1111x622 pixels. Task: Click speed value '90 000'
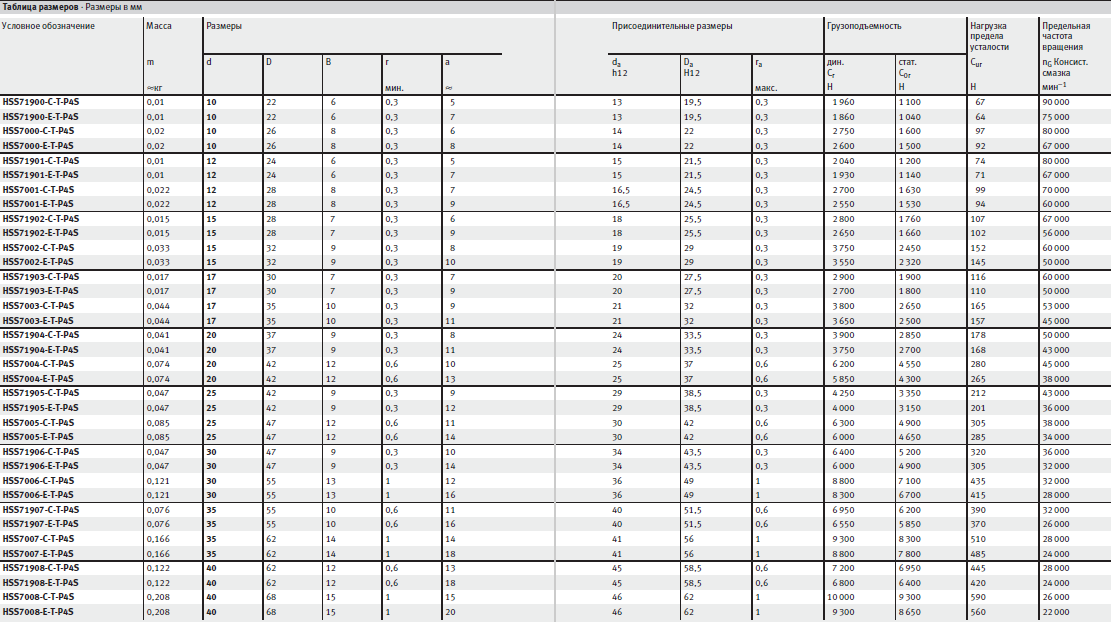[1056, 102]
